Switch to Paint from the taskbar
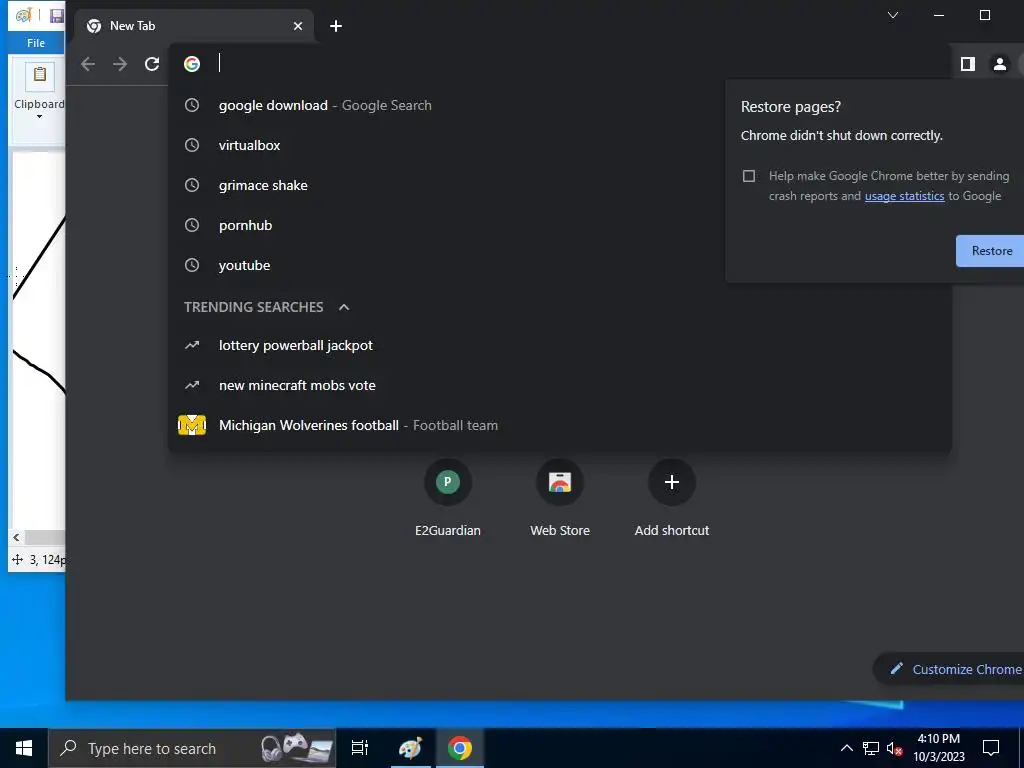The image size is (1024, 768). [x=411, y=748]
